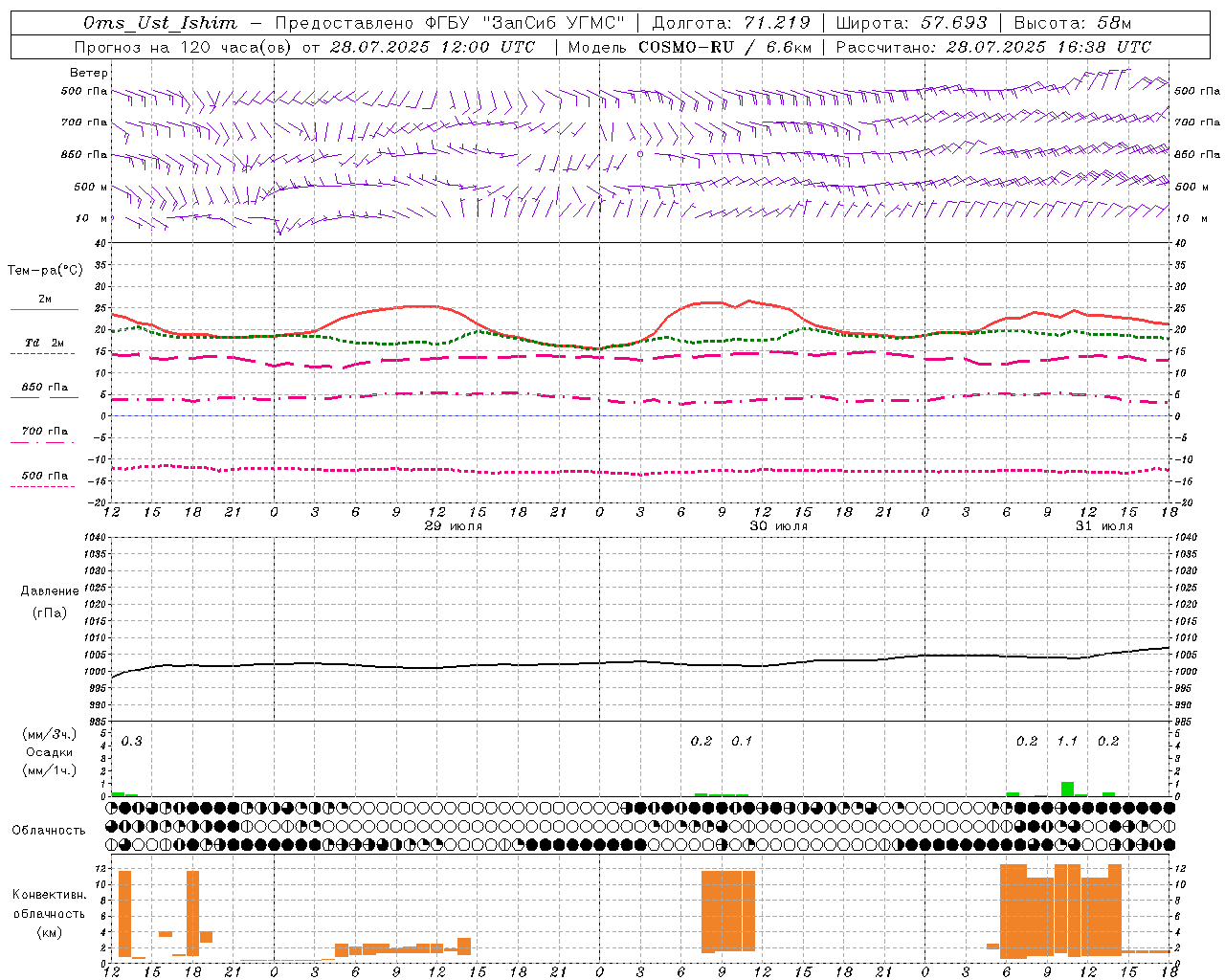The height and width of the screenshot is (980, 1225).
Task: Click the '31 июля' date label
Action: click(x=1103, y=526)
